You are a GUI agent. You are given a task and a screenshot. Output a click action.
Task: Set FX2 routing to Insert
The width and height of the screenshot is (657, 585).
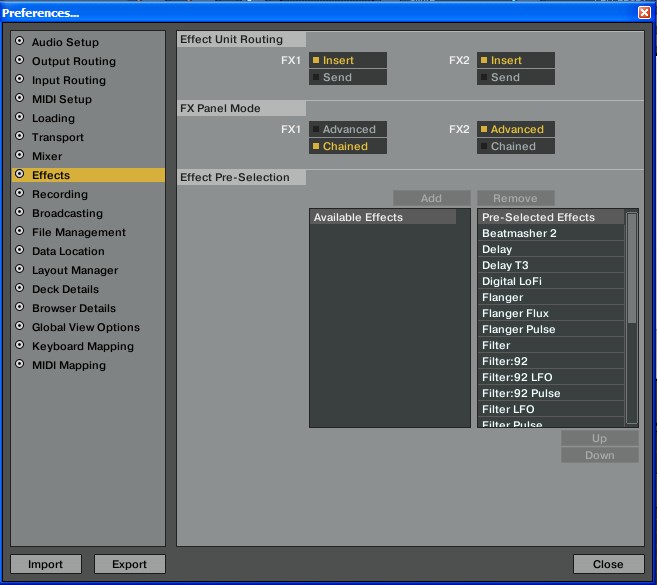tap(516, 60)
